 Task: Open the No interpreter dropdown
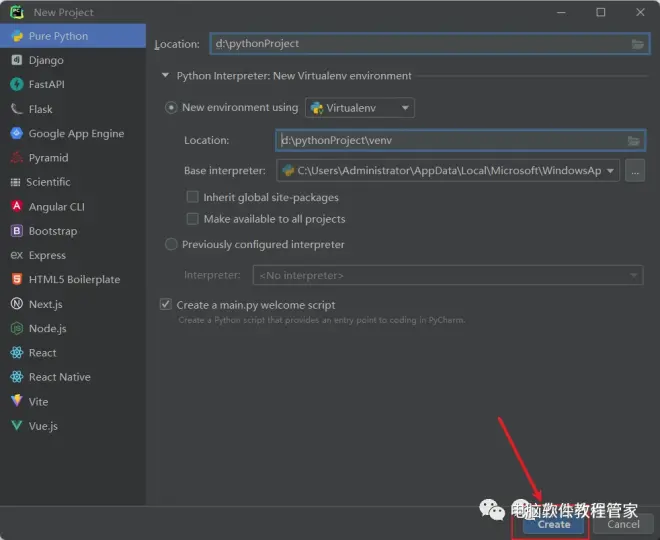(448, 275)
